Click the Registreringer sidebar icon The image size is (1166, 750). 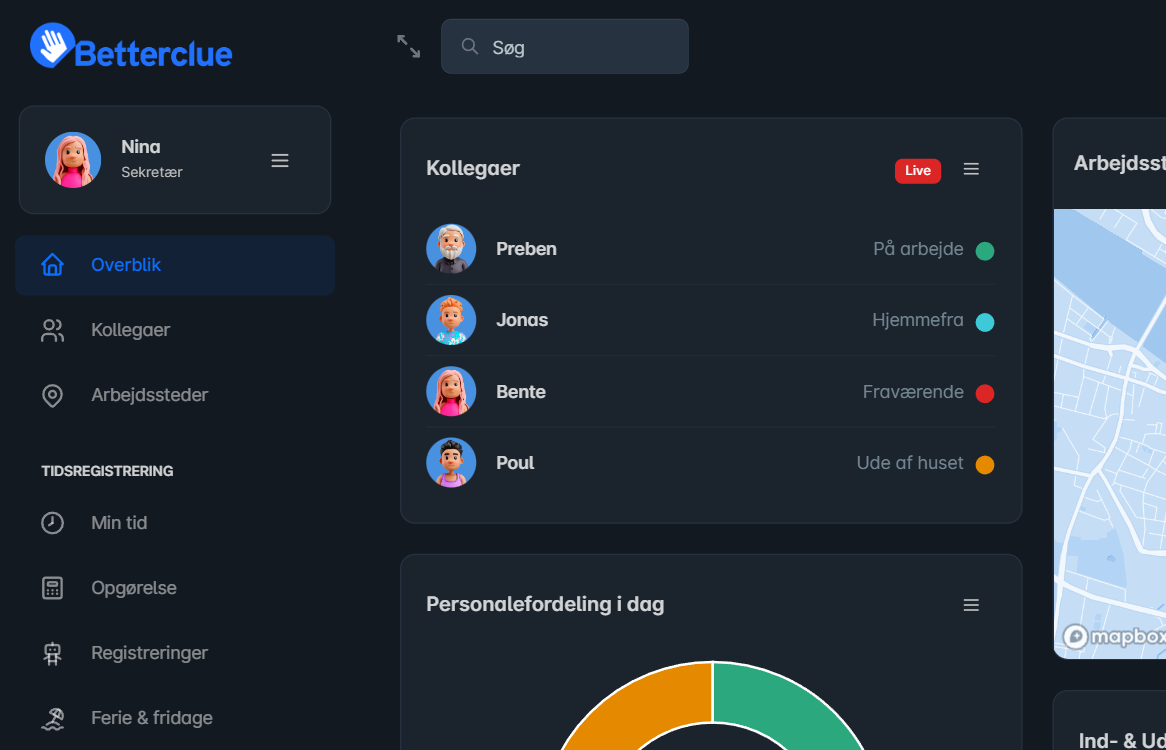click(52, 653)
